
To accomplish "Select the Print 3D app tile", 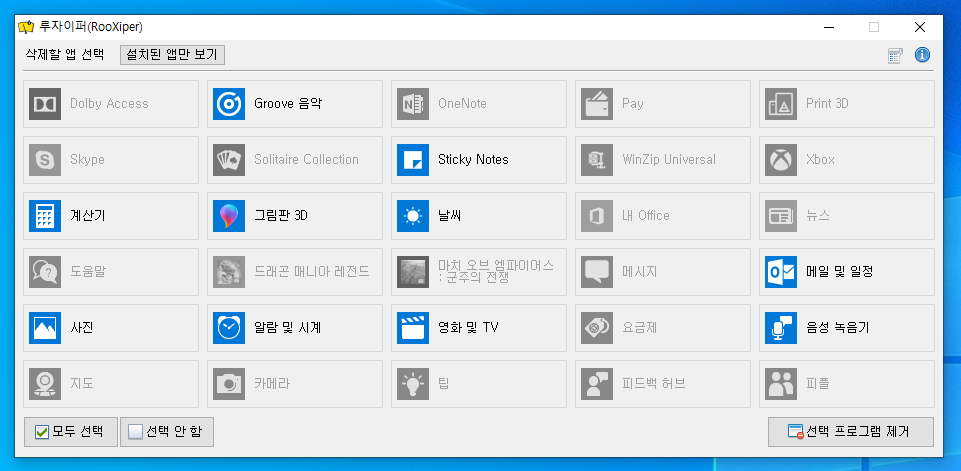I will [847, 104].
